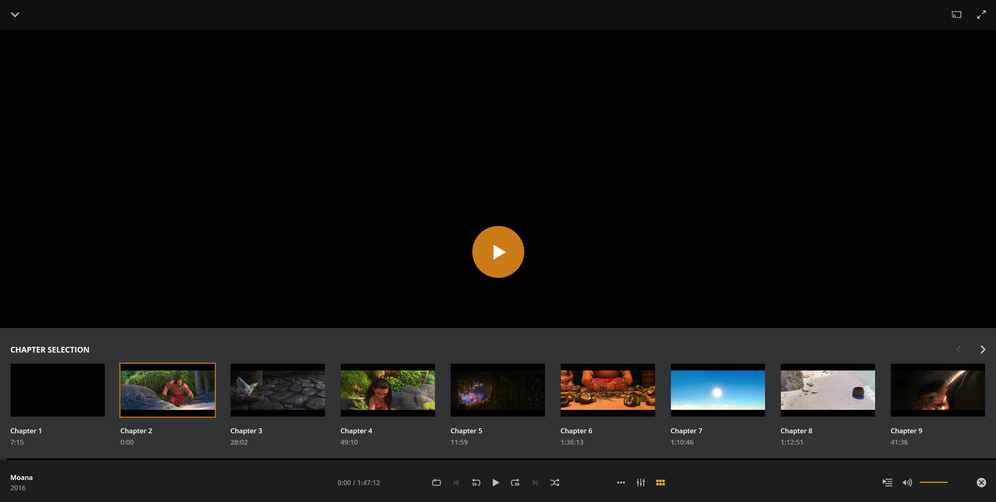Toggle the repeat icon
This screenshot has height=502, width=996.
pos(436,483)
